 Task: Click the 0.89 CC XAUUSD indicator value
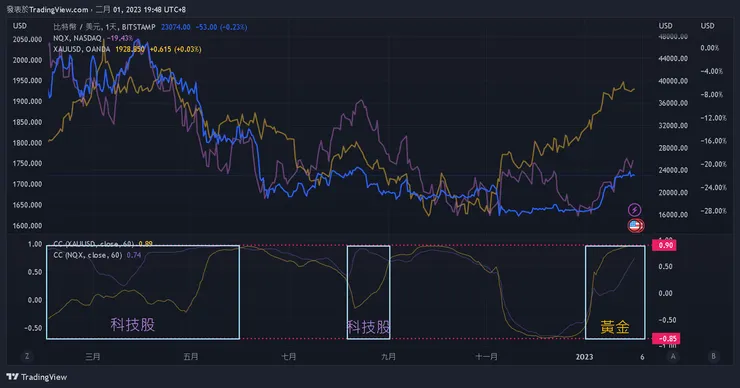click(x=145, y=244)
